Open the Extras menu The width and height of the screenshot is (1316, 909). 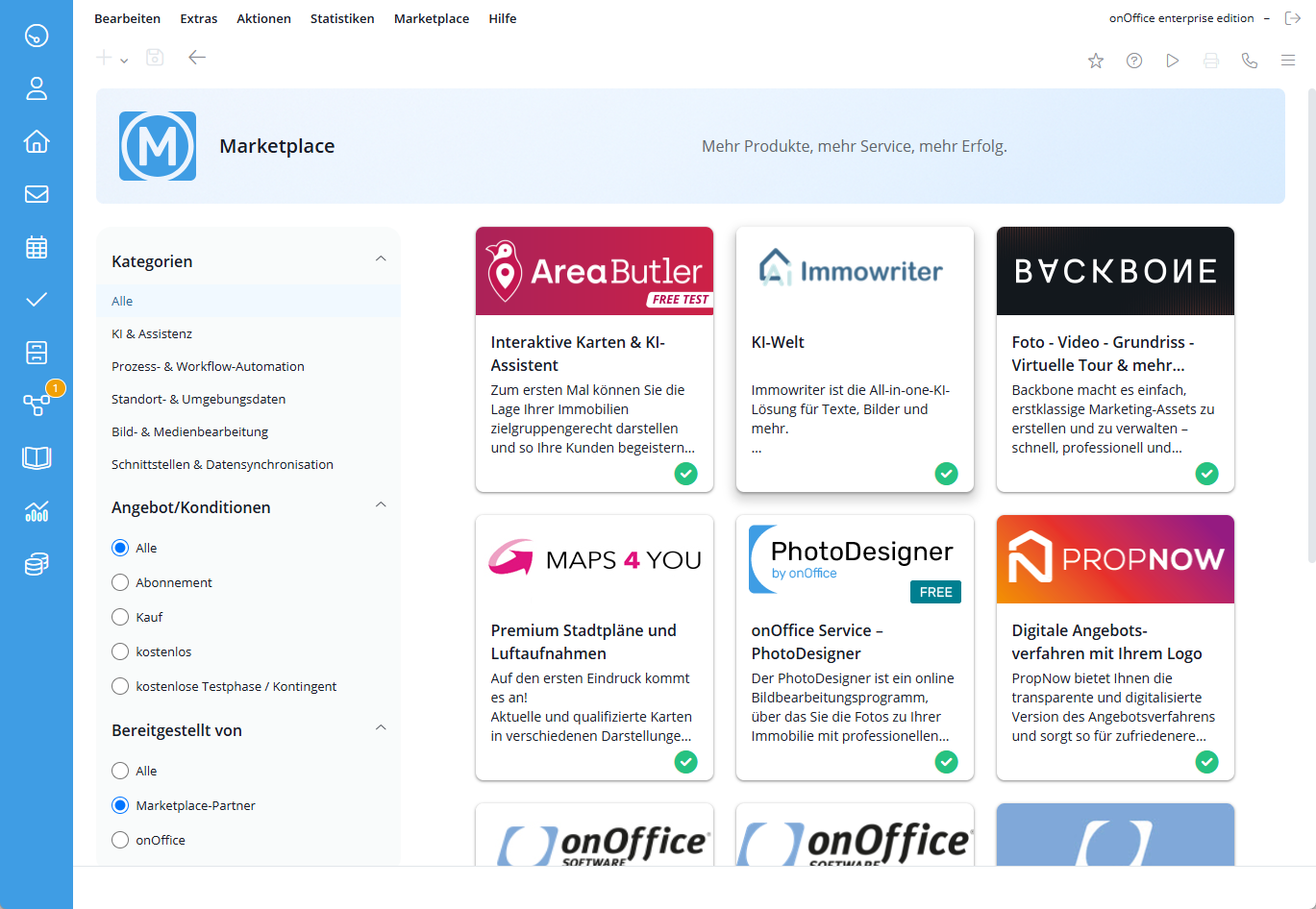(x=199, y=18)
